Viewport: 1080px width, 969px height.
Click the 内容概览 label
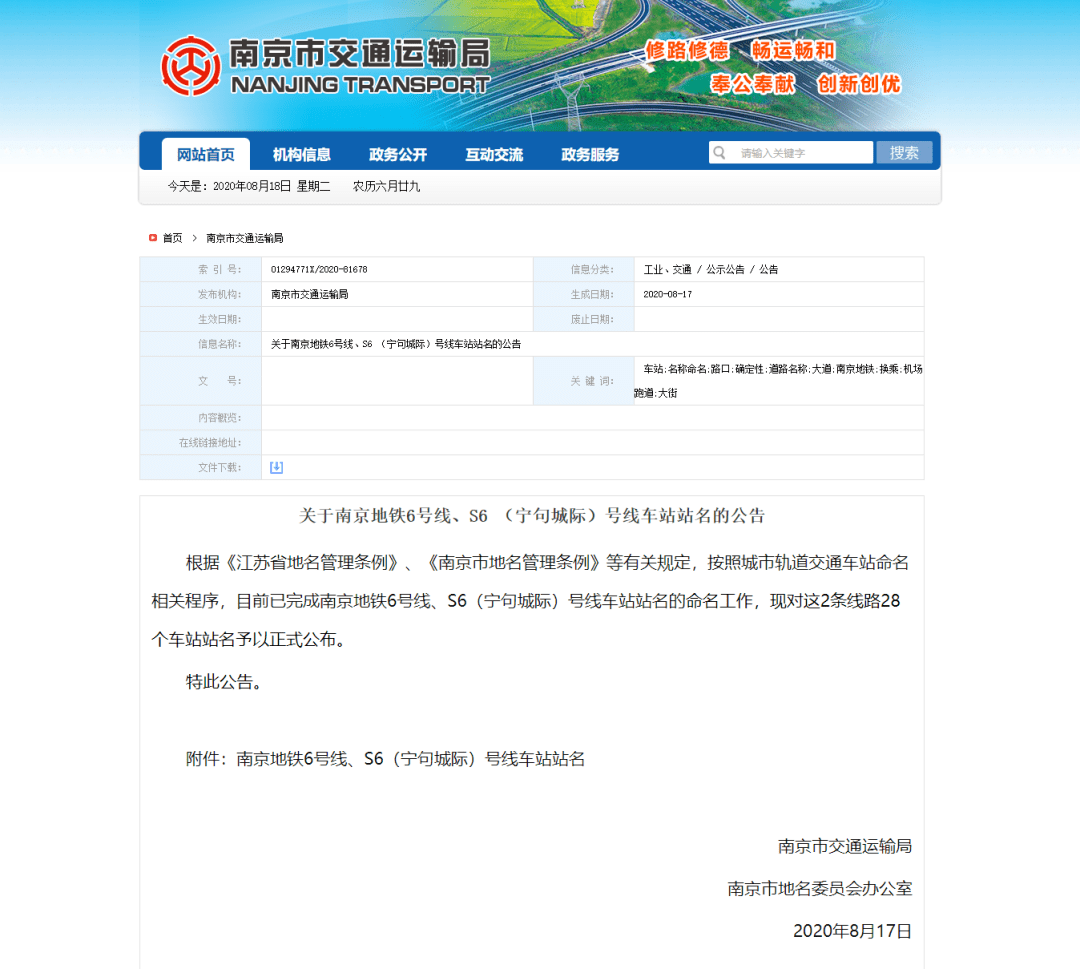click(x=220, y=418)
